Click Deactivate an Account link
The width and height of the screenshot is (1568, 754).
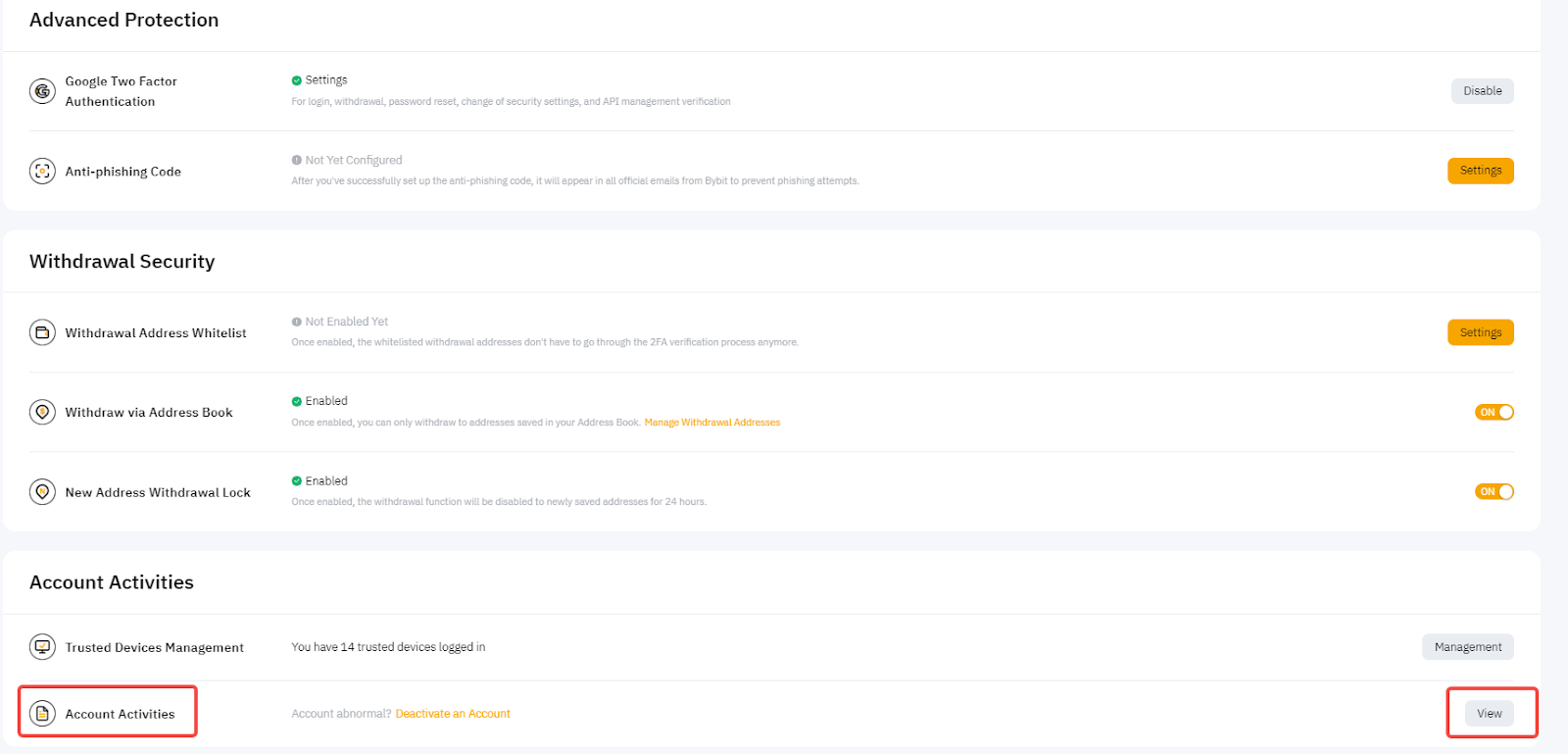[452, 714]
